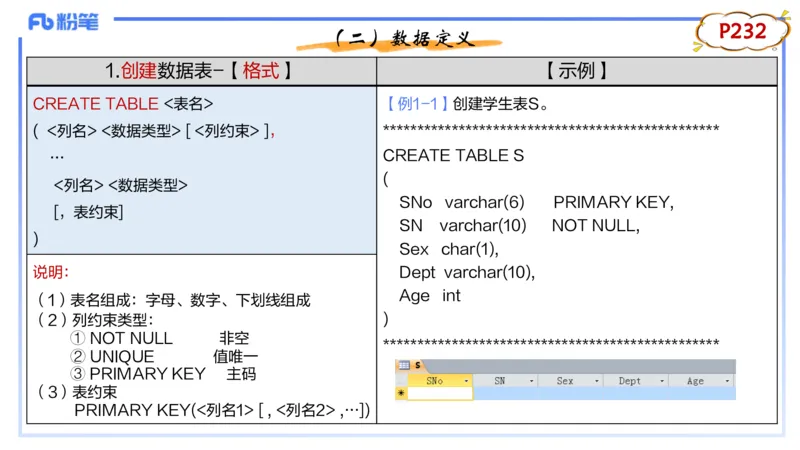Click ② UNIQUE in the constraint list
This screenshot has width=800, height=450.
click(x=112, y=356)
